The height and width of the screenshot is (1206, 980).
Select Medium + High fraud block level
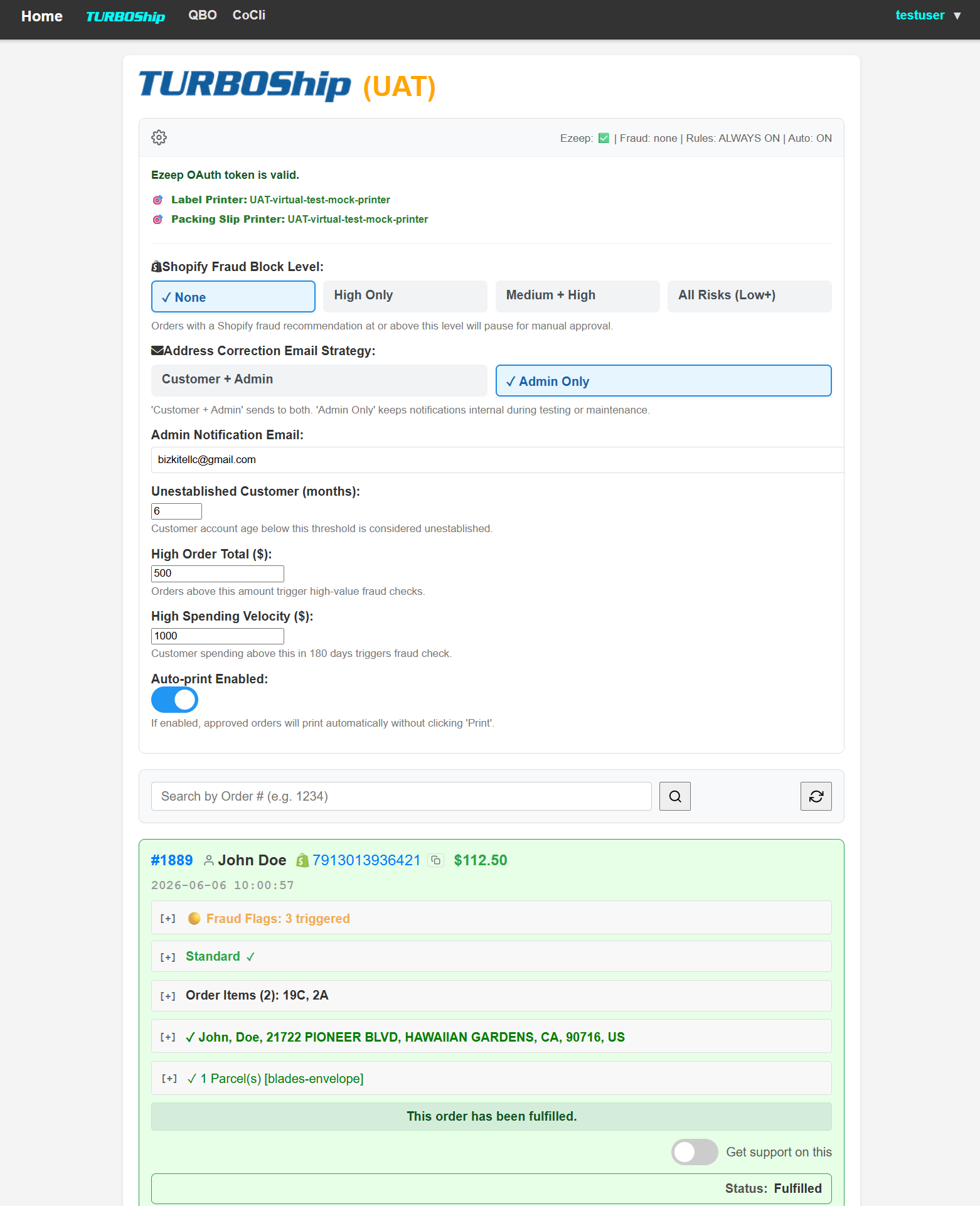click(577, 296)
